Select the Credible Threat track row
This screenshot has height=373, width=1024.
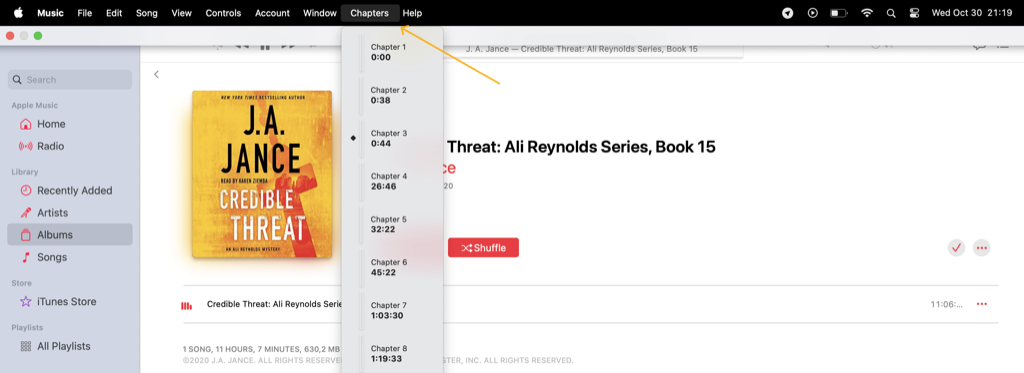(590, 304)
